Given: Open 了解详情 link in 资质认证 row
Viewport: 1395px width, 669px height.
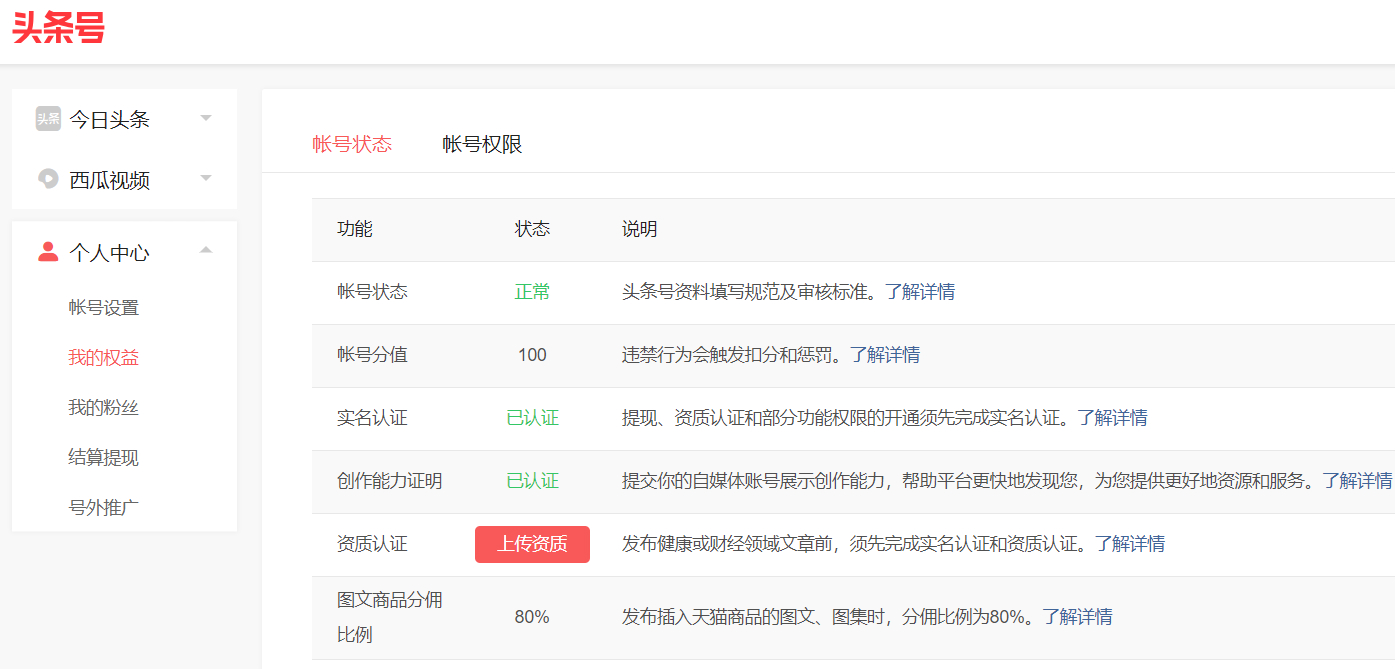Looking at the screenshot, I should click(x=1130, y=544).
